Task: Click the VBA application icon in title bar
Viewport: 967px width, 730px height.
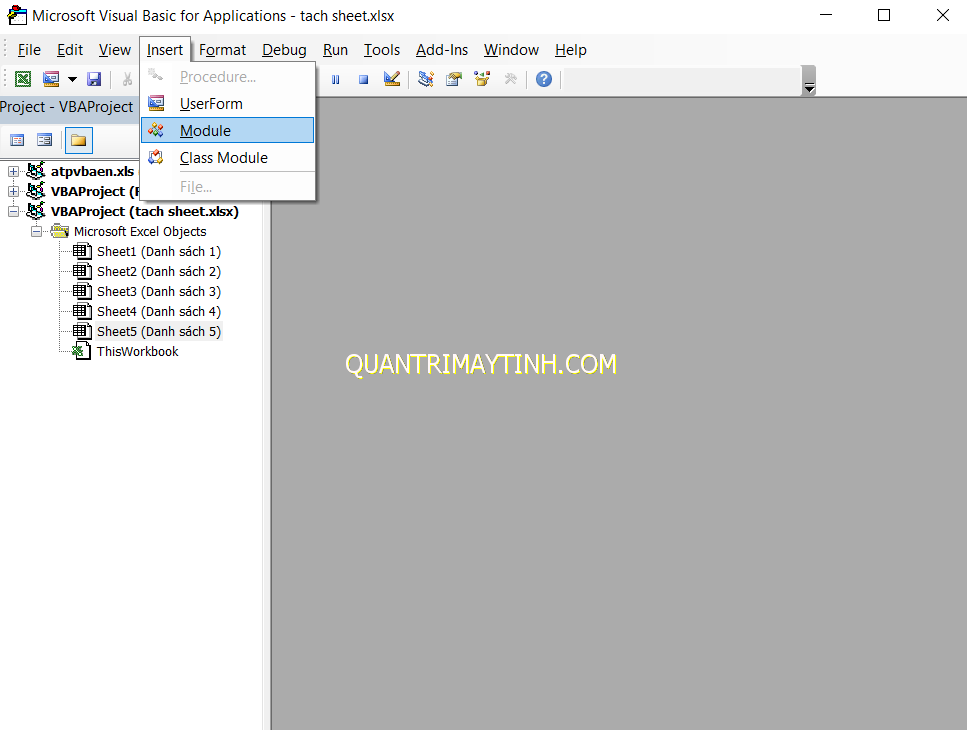Action: coord(17,15)
